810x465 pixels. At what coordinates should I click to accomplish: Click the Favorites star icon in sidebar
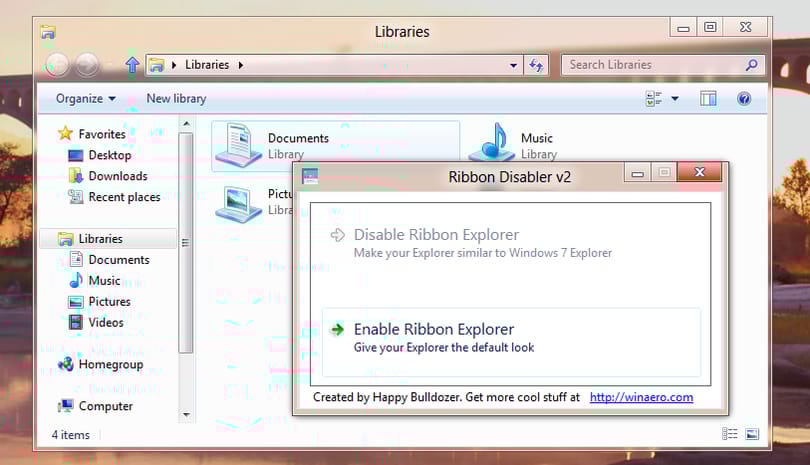(65, 133)
